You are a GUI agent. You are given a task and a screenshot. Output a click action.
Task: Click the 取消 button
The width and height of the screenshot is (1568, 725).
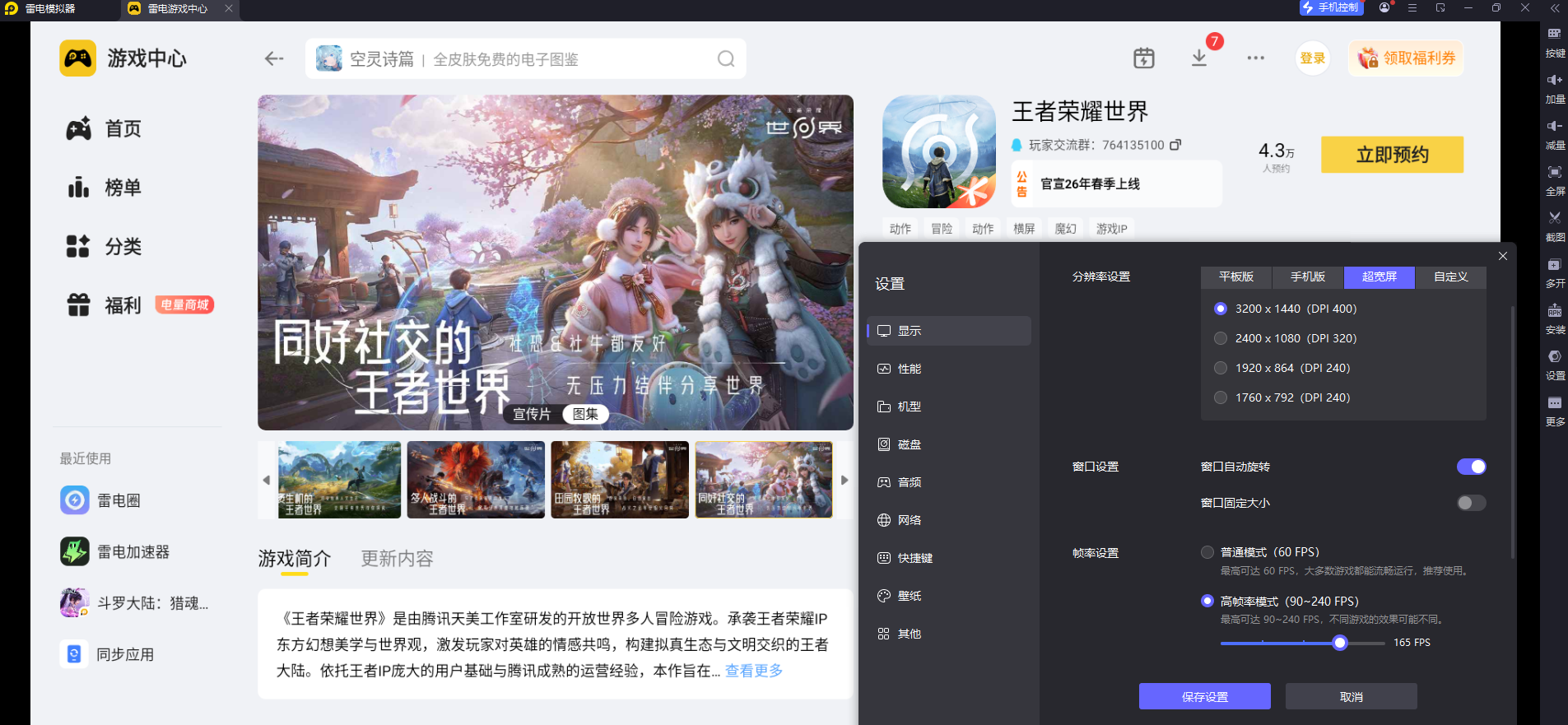[x=1352, y=696]
